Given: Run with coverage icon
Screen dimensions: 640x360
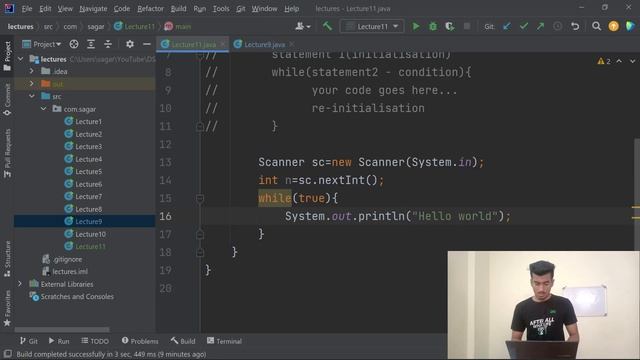Looking at the screenshot, I should pos(450,27).
